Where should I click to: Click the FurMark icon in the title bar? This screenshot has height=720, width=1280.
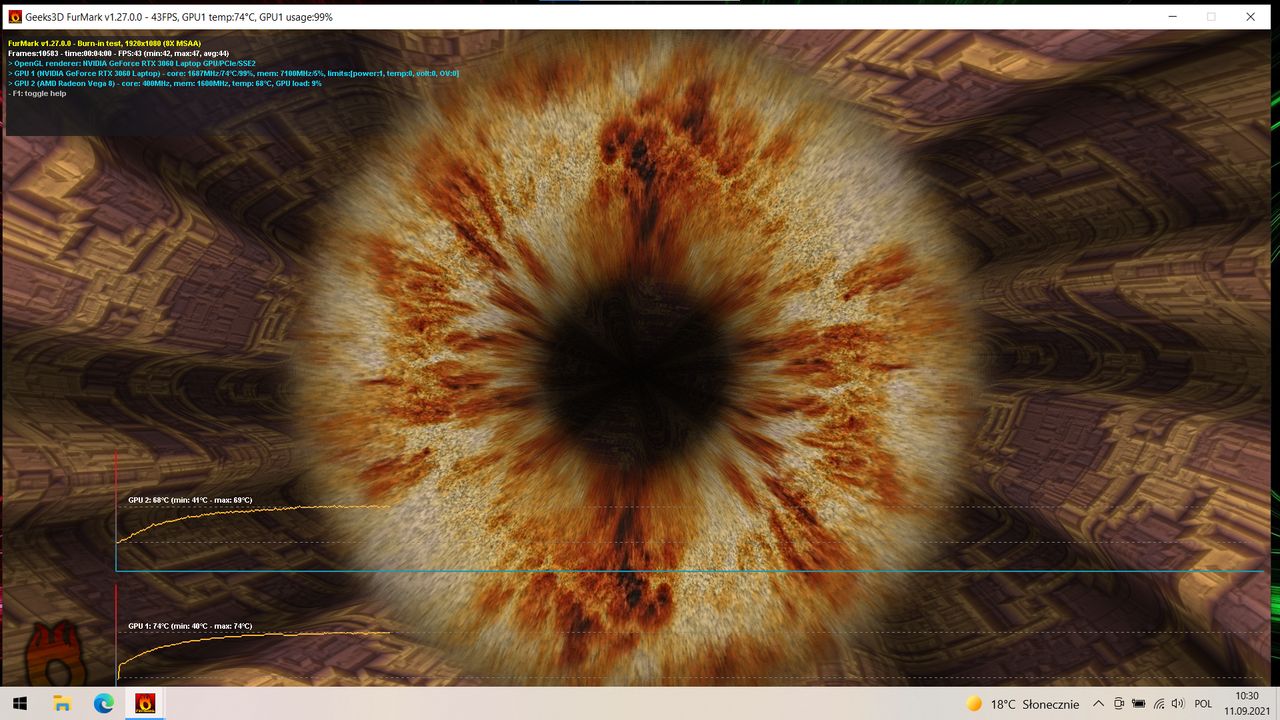point(14,17)
